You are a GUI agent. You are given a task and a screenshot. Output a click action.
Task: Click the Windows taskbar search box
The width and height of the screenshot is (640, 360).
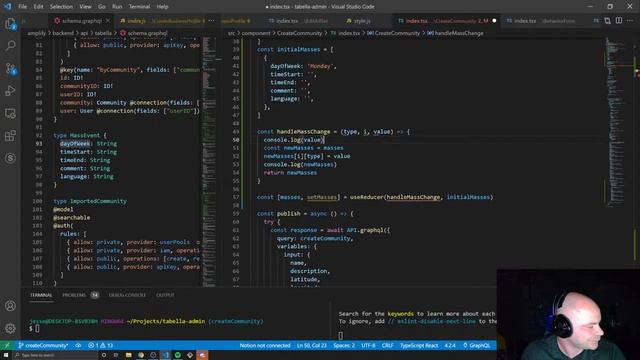(55, 355)
